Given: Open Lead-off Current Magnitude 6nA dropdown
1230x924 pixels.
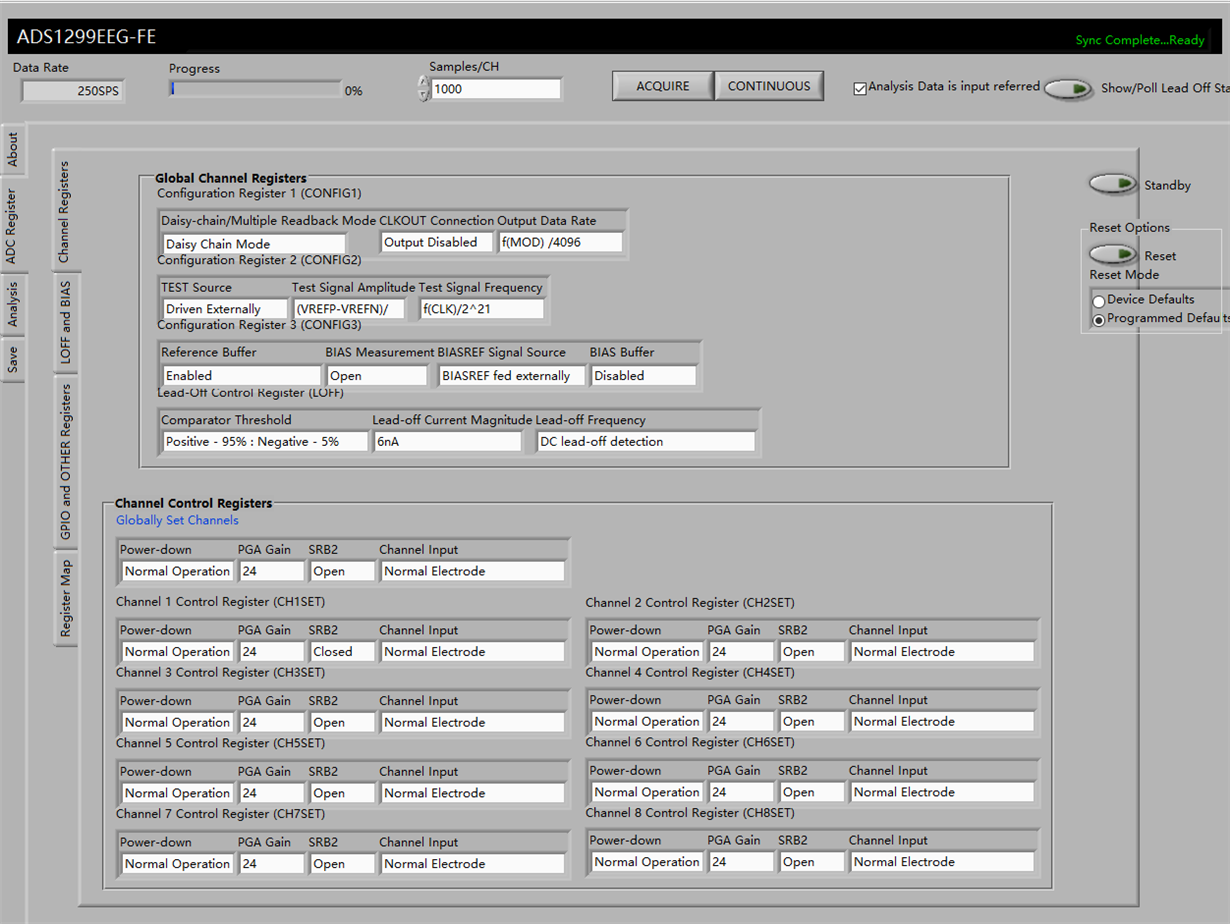Looking at the screenshot, I should pyautogui.click(x=447, y=442).
